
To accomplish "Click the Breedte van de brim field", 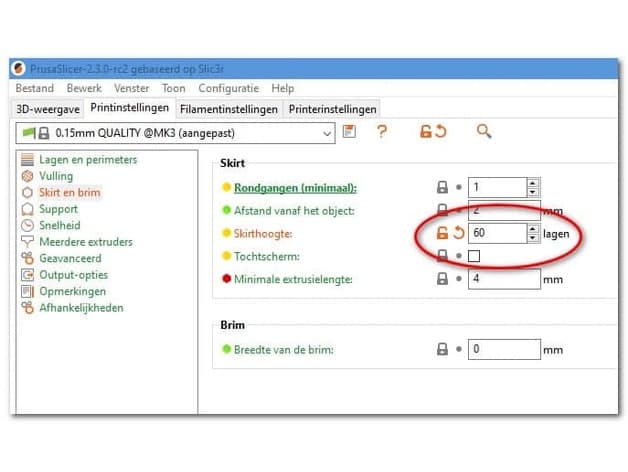I will click(504, 349).
